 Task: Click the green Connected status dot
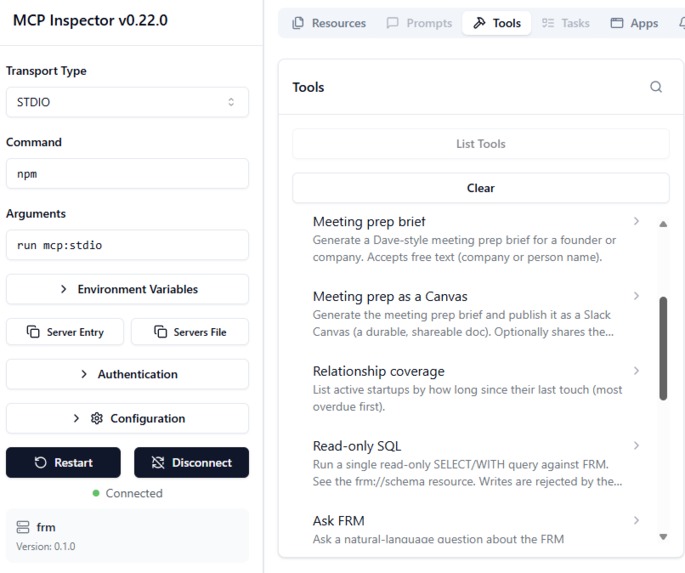coord(96,493)
